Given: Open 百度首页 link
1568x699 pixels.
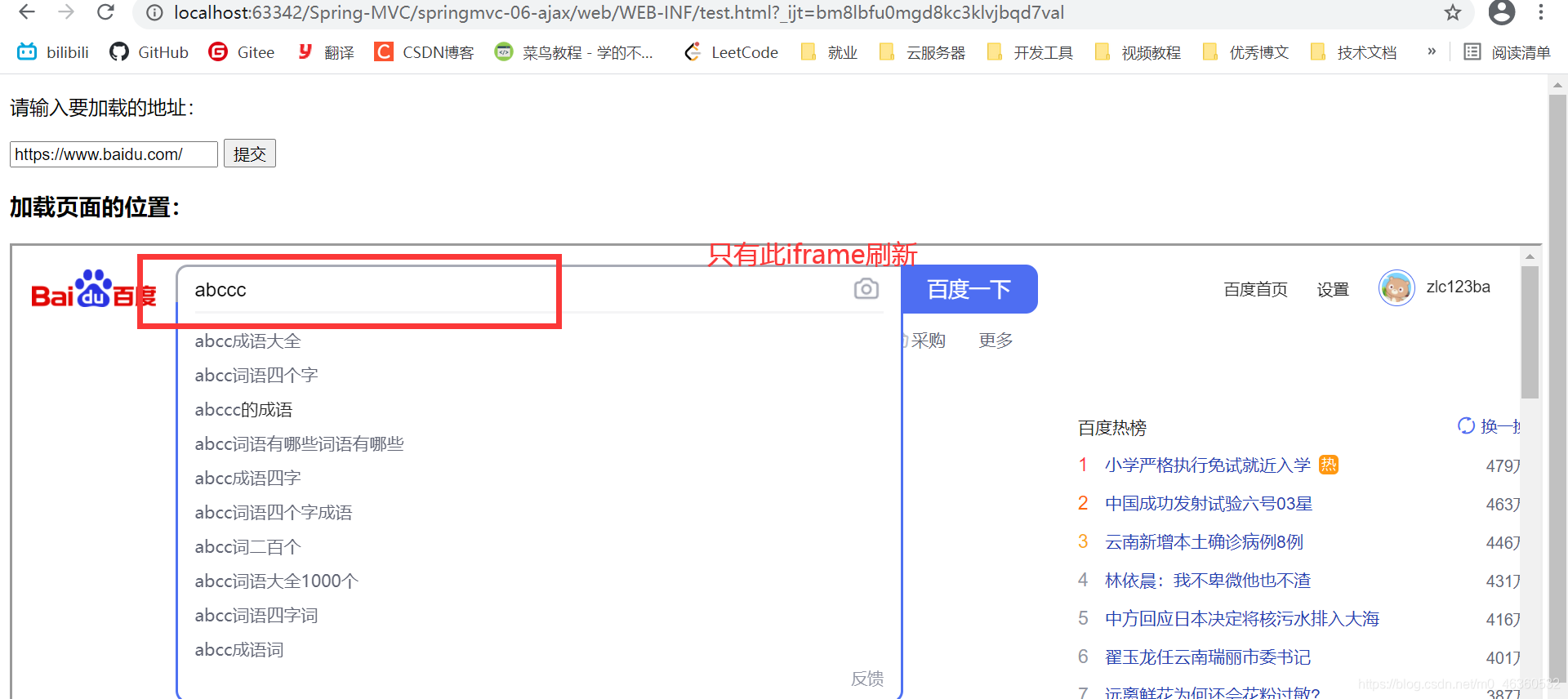Looking at the screenshot, I should [x=1256, y=289].
